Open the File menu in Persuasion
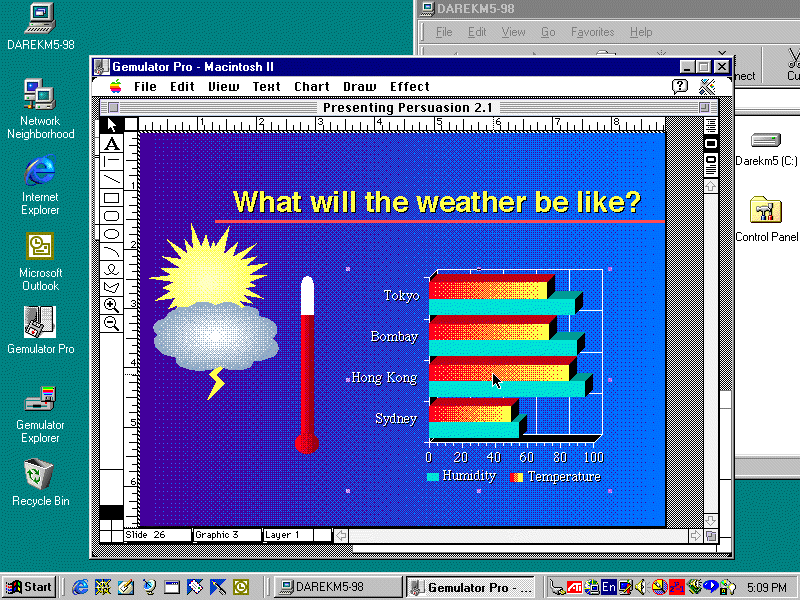The height and width of the screenshot is (600, 800). (x=145, y=87)
